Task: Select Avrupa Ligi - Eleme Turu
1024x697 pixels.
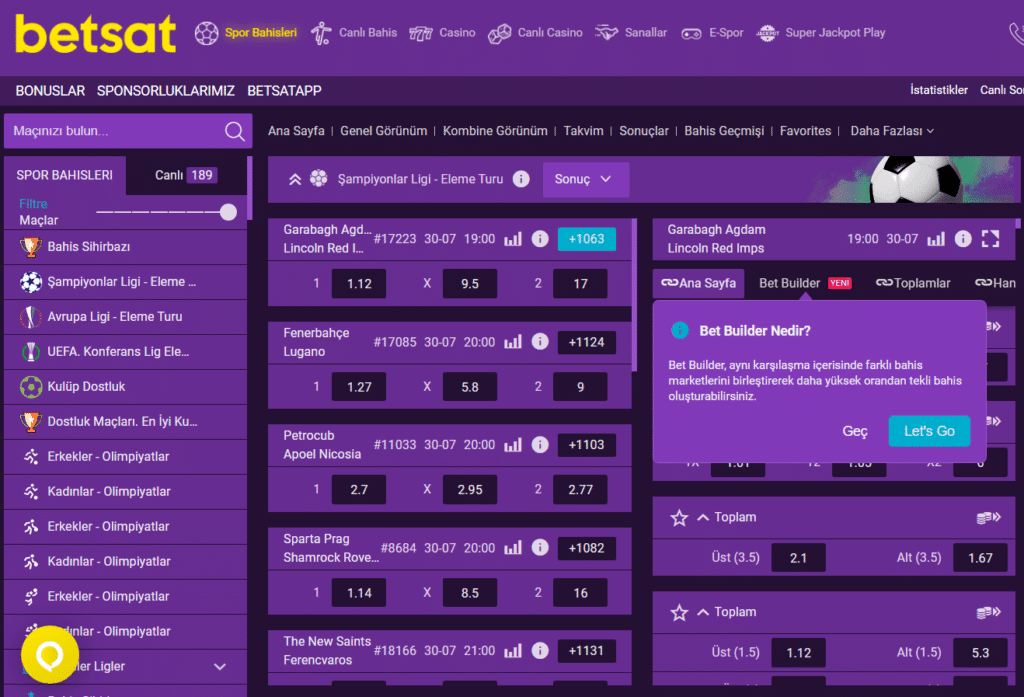Action: point(126,317)
